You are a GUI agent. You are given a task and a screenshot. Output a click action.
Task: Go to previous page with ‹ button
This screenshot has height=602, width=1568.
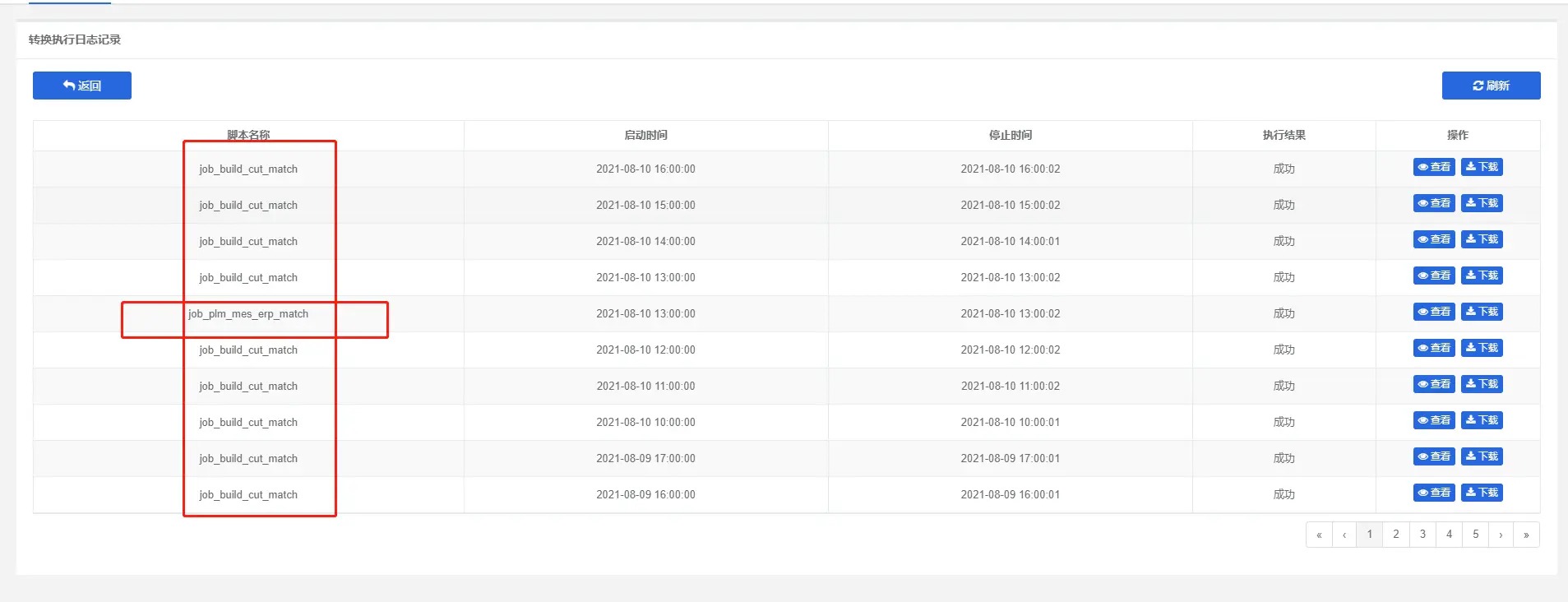(x=1344, y=535)
